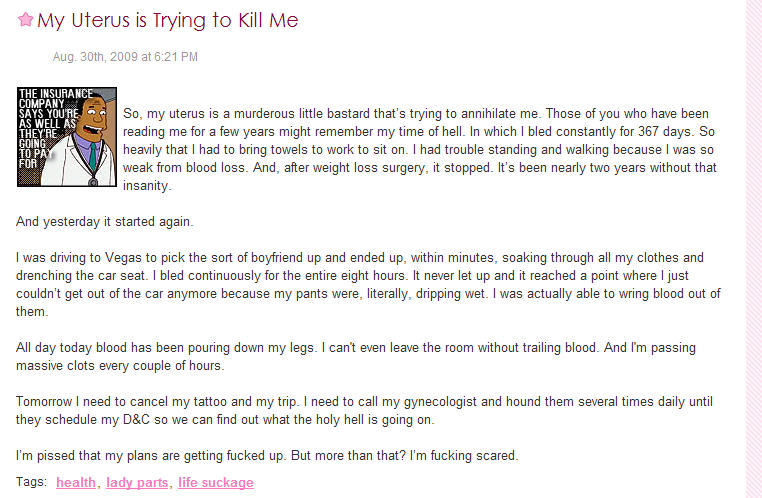Open the "health" tag
The height and width of the screenshot is (498, 762).
pos(76,483)
